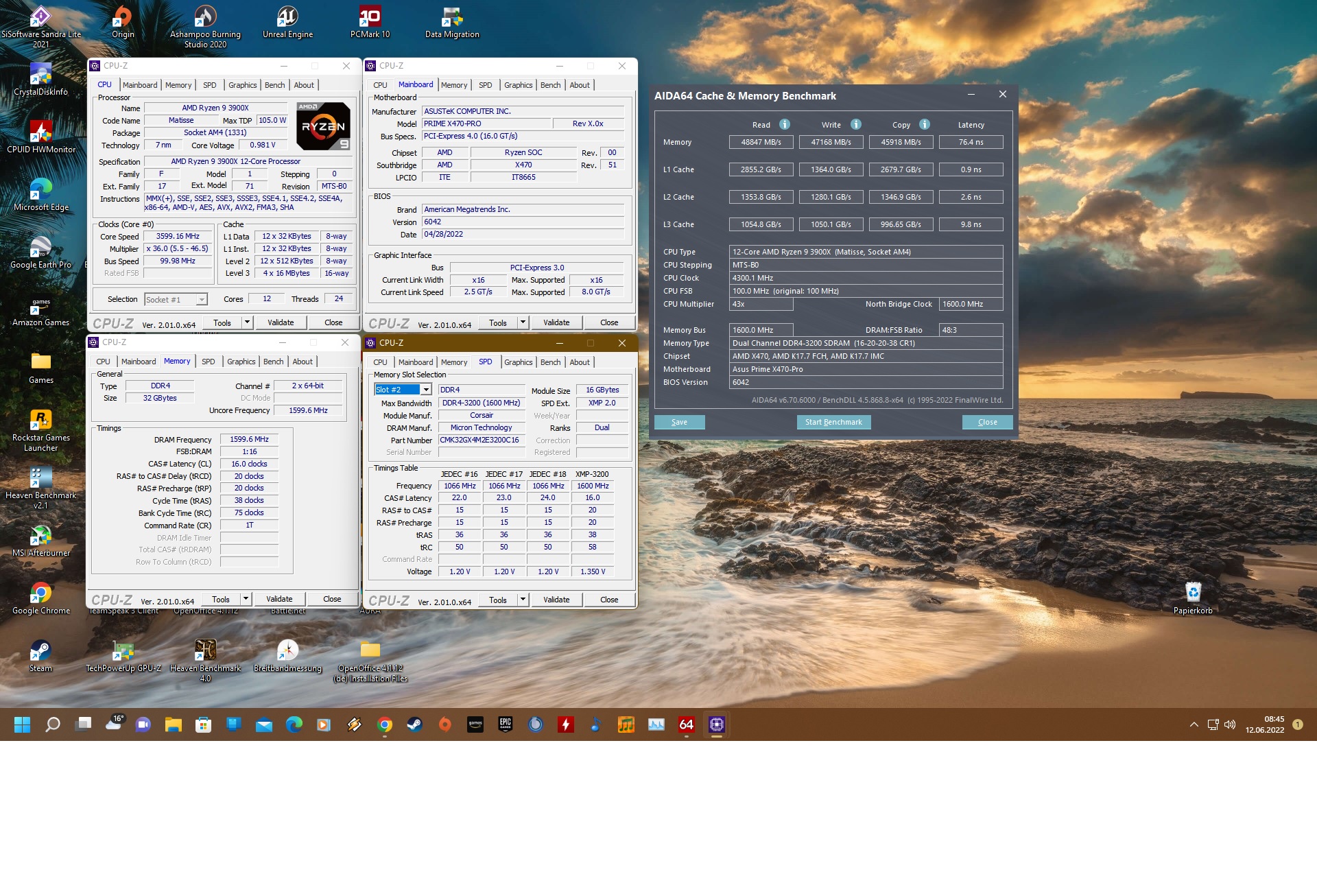1317x896 pixels.
Task: Click Close button in AIDA64 benchmark
Action: [x=987, y=422]
